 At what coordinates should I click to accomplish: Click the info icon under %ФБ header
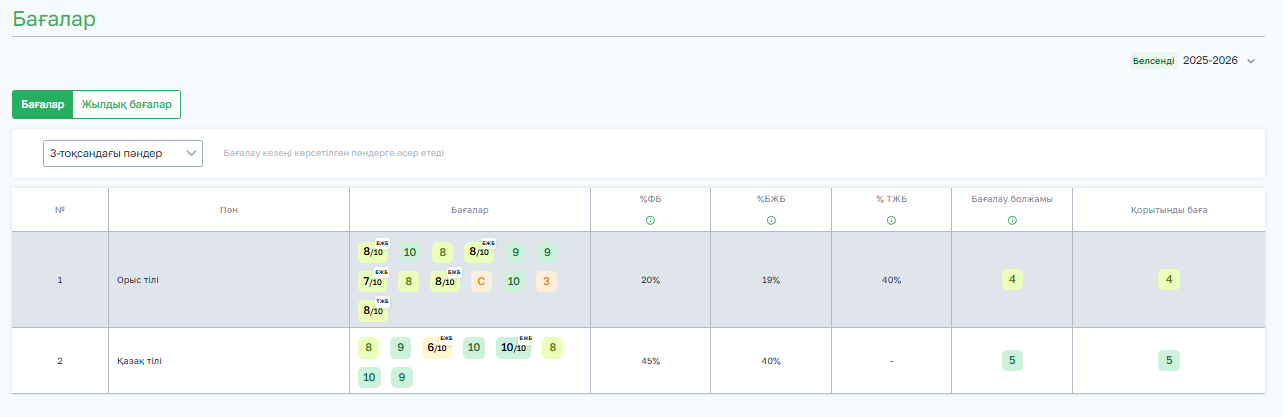[650, 220]
